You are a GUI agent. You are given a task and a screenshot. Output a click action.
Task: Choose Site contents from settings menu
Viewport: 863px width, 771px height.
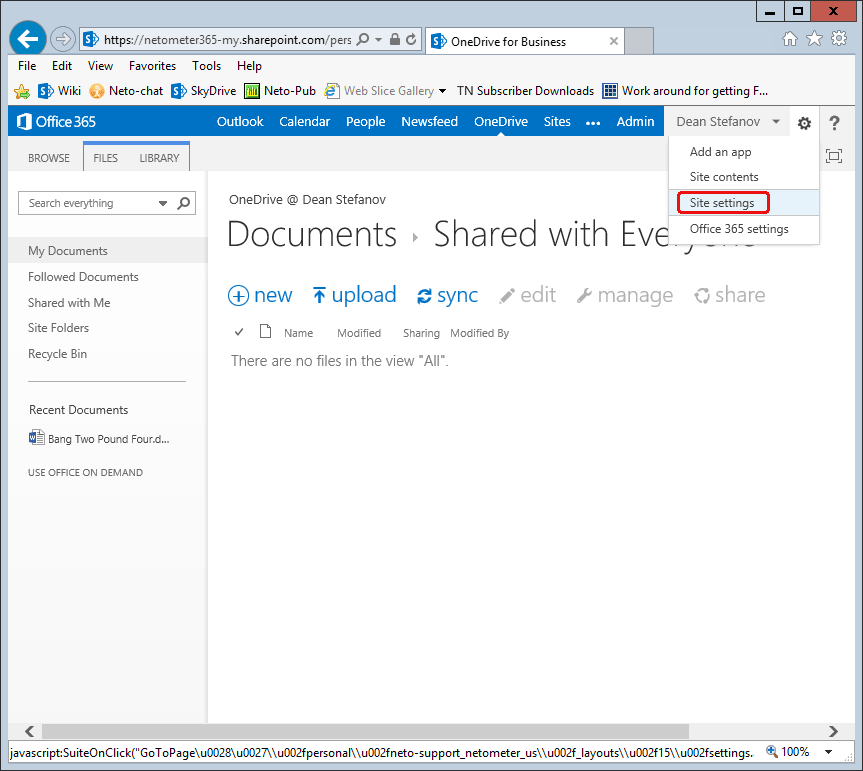coord(724,177)
